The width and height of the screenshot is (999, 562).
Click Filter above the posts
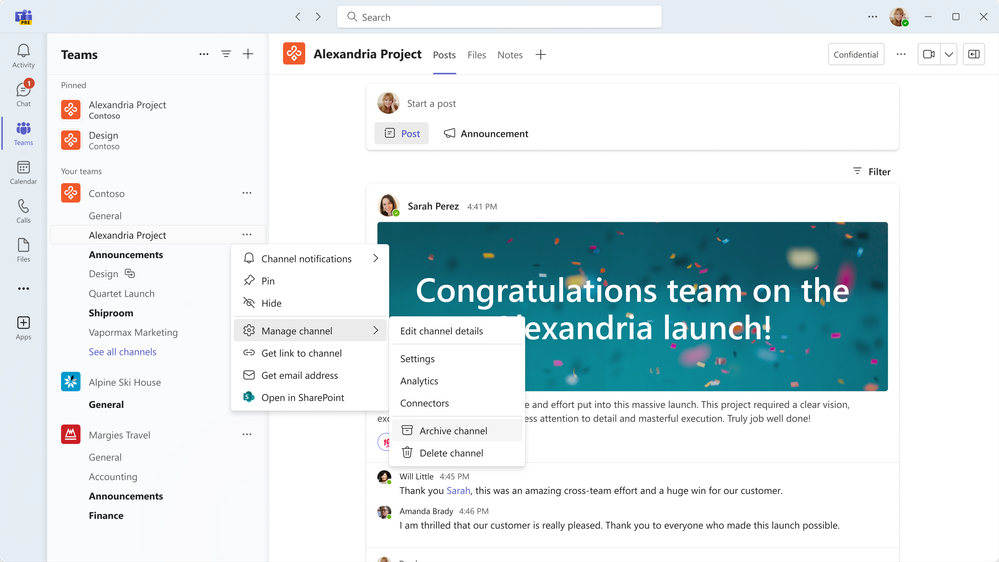coord(872,171)
